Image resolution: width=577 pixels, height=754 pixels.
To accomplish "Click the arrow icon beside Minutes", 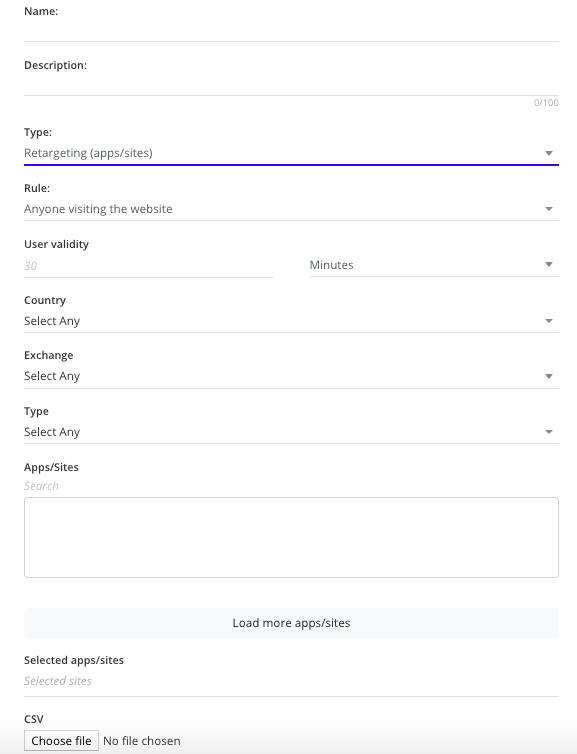I will click(x=549, y=264).
